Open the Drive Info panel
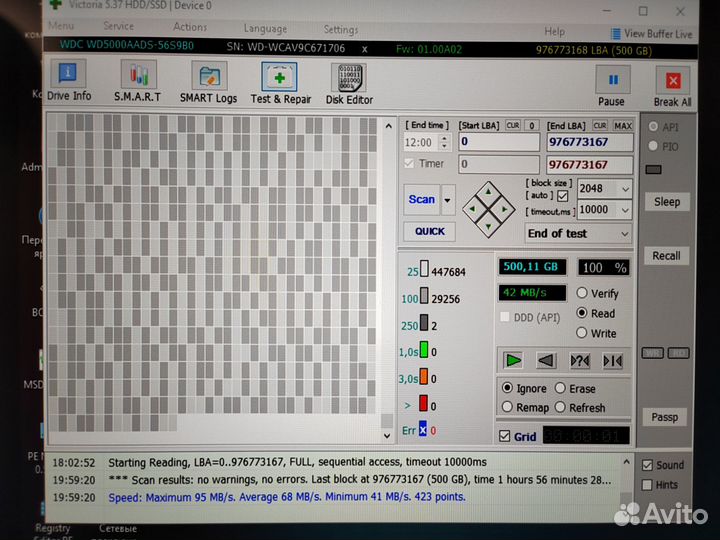 [x=68, y=81]
